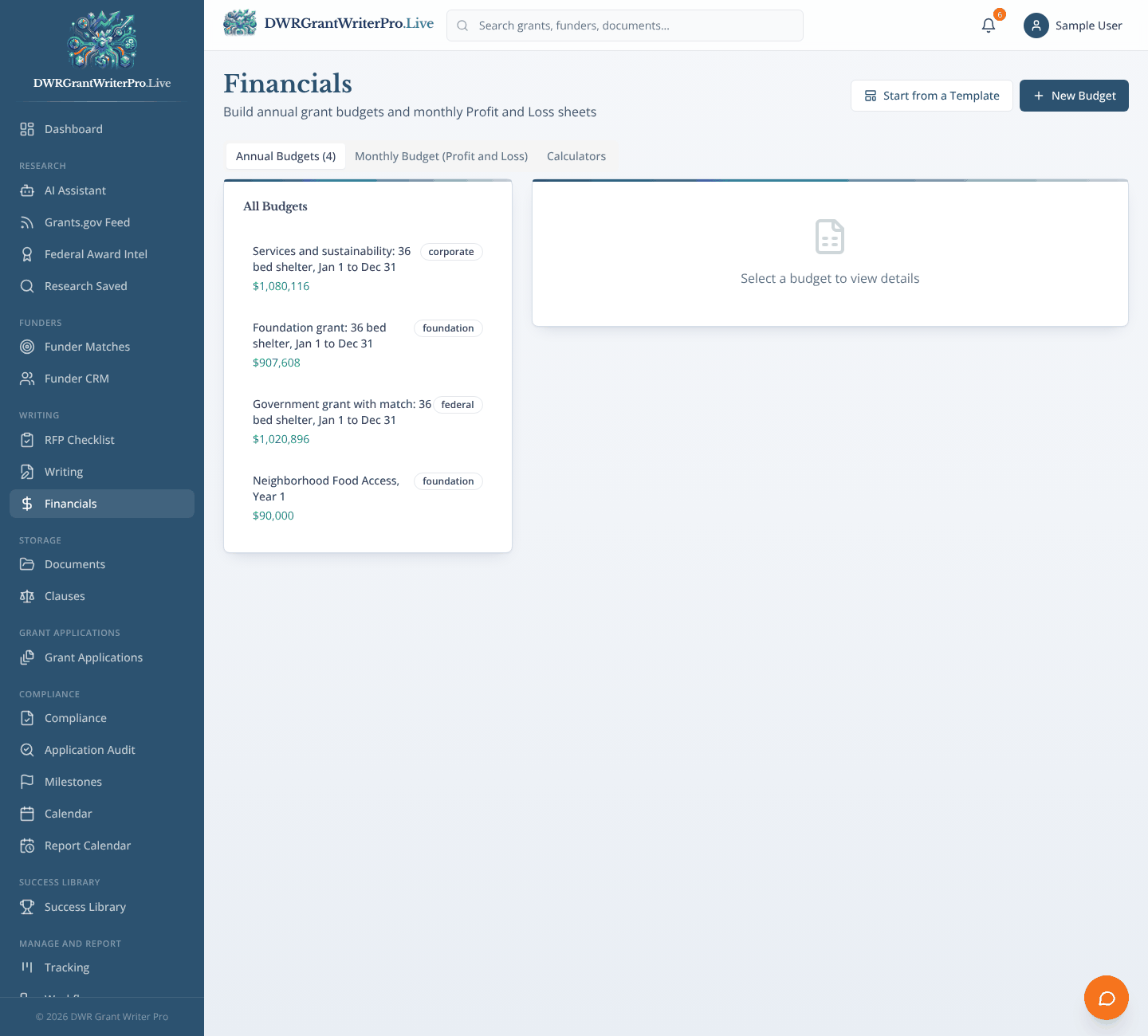1148x1036 pixels.
Task: Open the notifications bell icon
Action: click(x=989, y=26)
